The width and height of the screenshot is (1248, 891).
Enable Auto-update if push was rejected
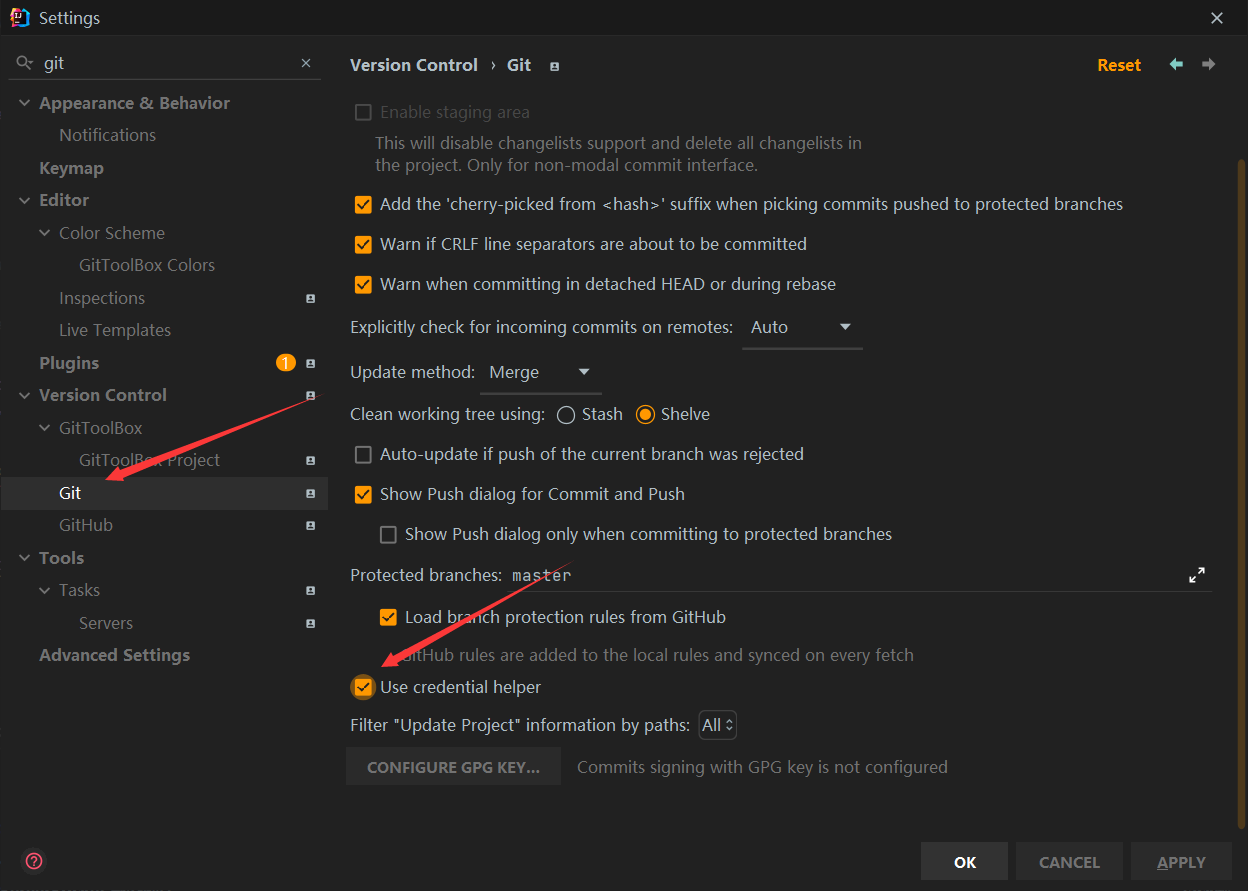coord(363,454)
